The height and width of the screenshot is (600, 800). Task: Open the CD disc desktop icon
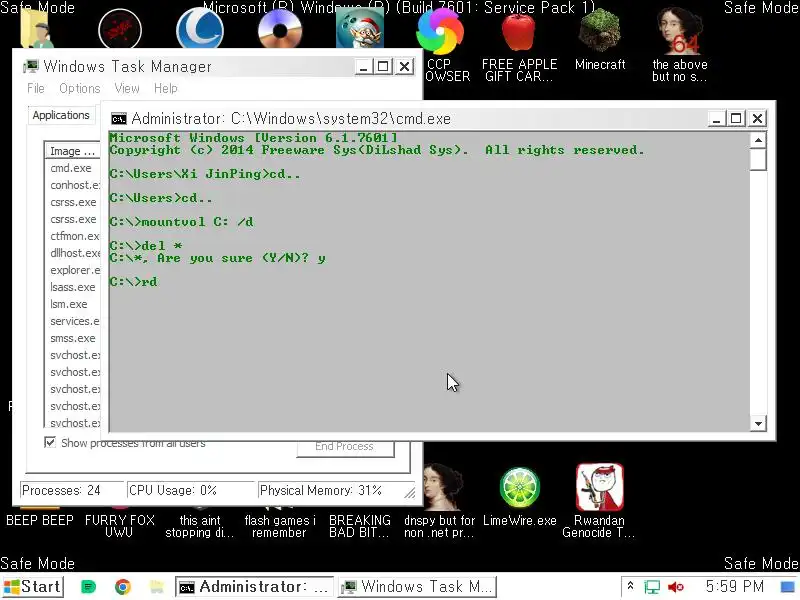point(280,29)
